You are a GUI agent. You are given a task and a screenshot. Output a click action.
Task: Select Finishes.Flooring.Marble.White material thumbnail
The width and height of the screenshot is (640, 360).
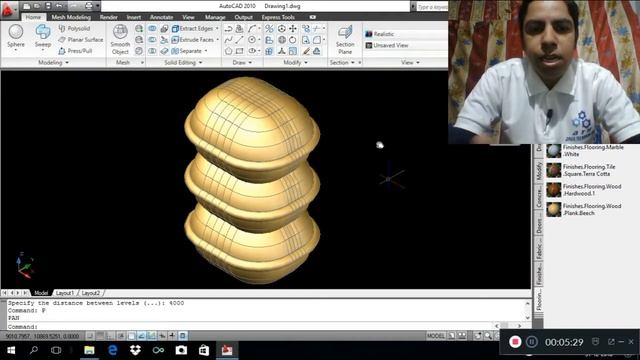(553, 151)
